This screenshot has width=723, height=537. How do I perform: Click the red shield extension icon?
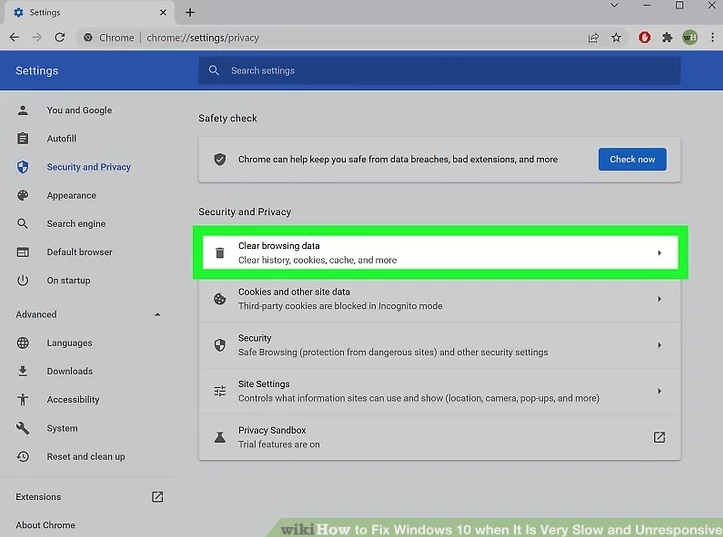[x=645, y=38]
